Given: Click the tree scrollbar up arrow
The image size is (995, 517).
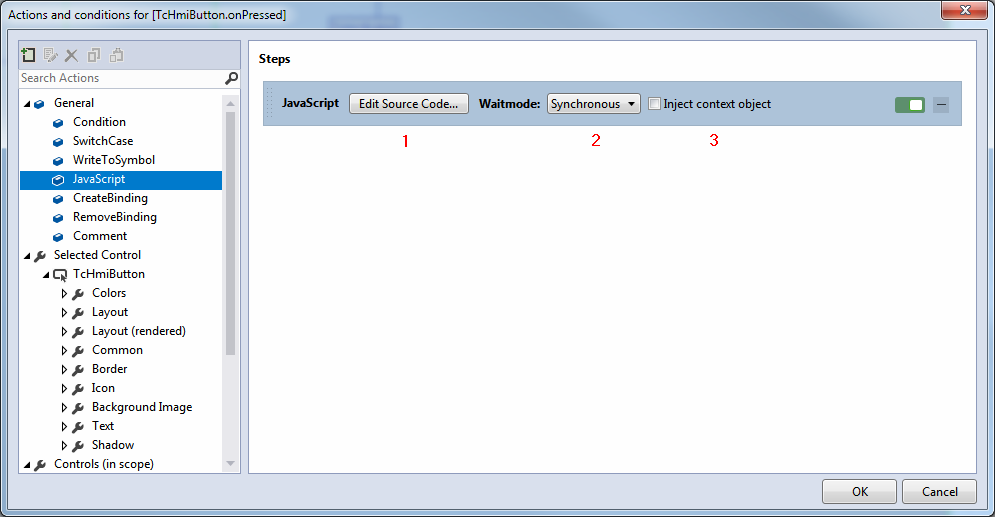Looking at the screenshot, I should click(x=230, y=103).
